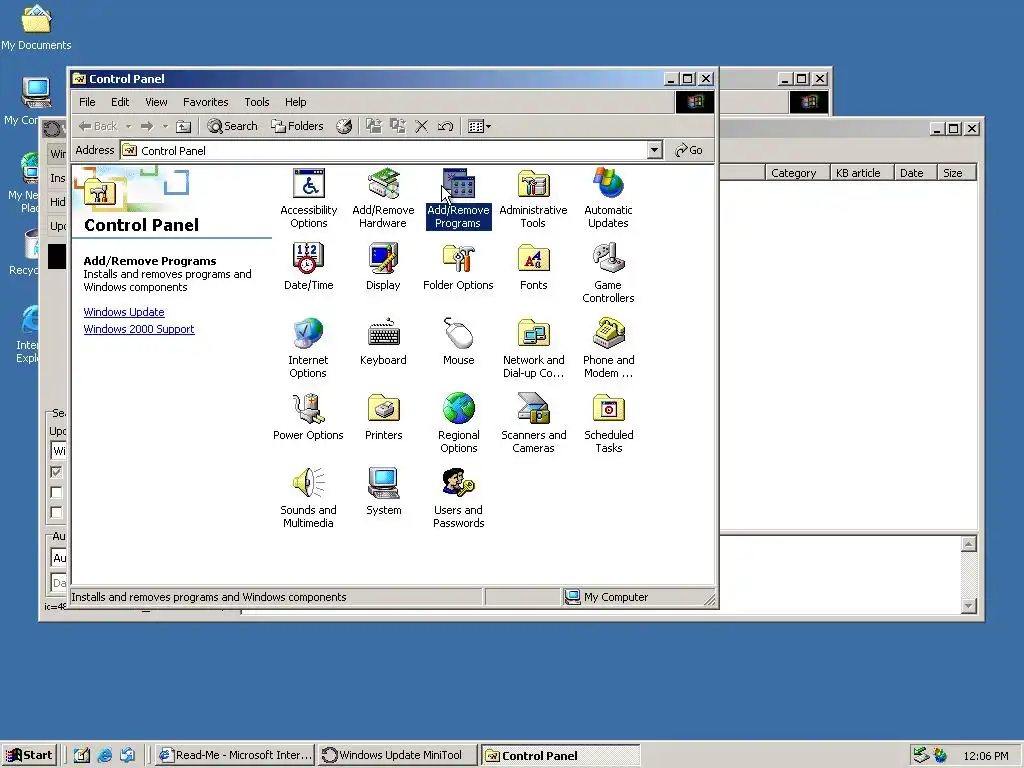The height and width of the screenshot is (768, 1024).
Task: Click the Move To toolbar icon
Action: 374,126
